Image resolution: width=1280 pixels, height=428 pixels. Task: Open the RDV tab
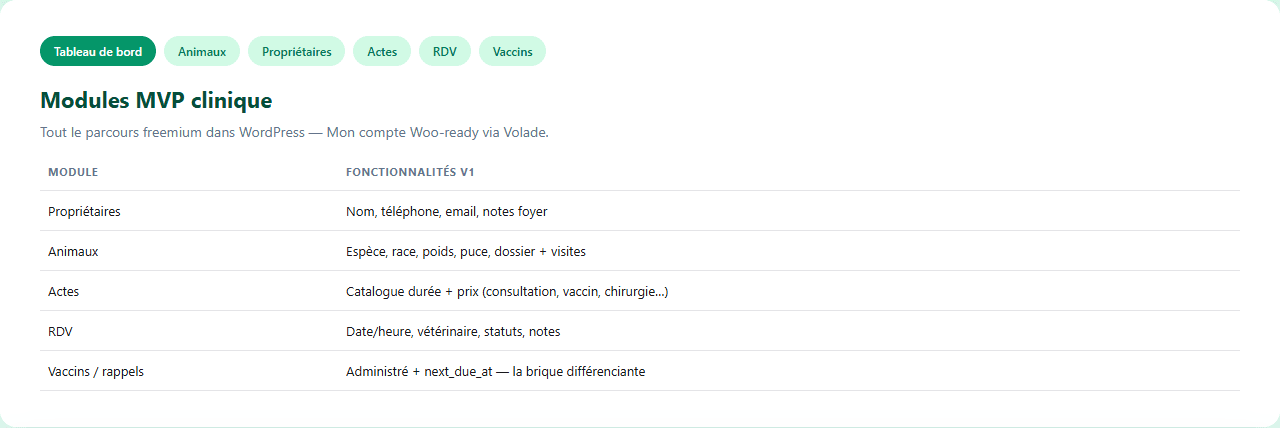pyautogui.click(x=445, y=51)
